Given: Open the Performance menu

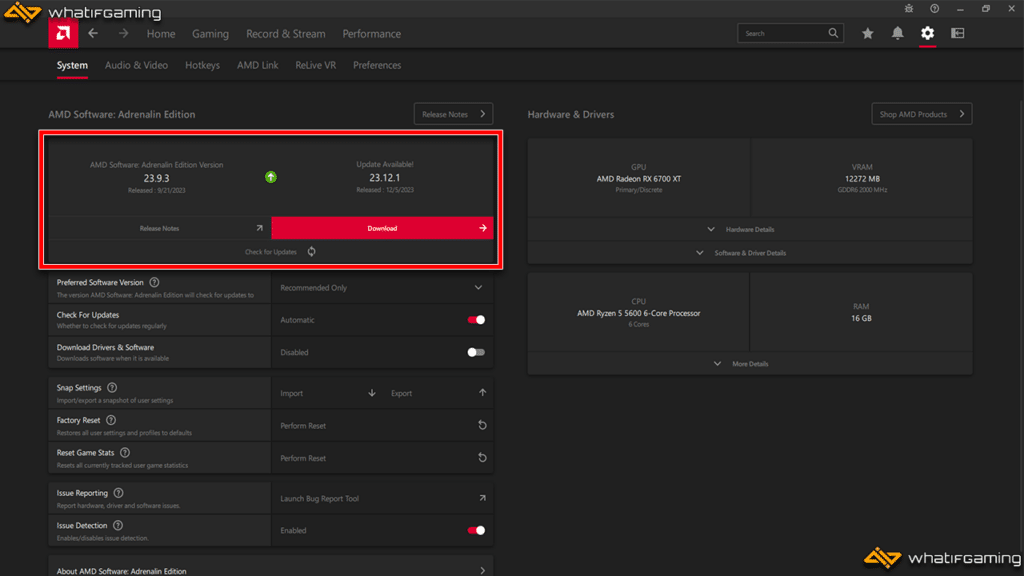Looking at the screenshot, I should click(x=371, y=34).
